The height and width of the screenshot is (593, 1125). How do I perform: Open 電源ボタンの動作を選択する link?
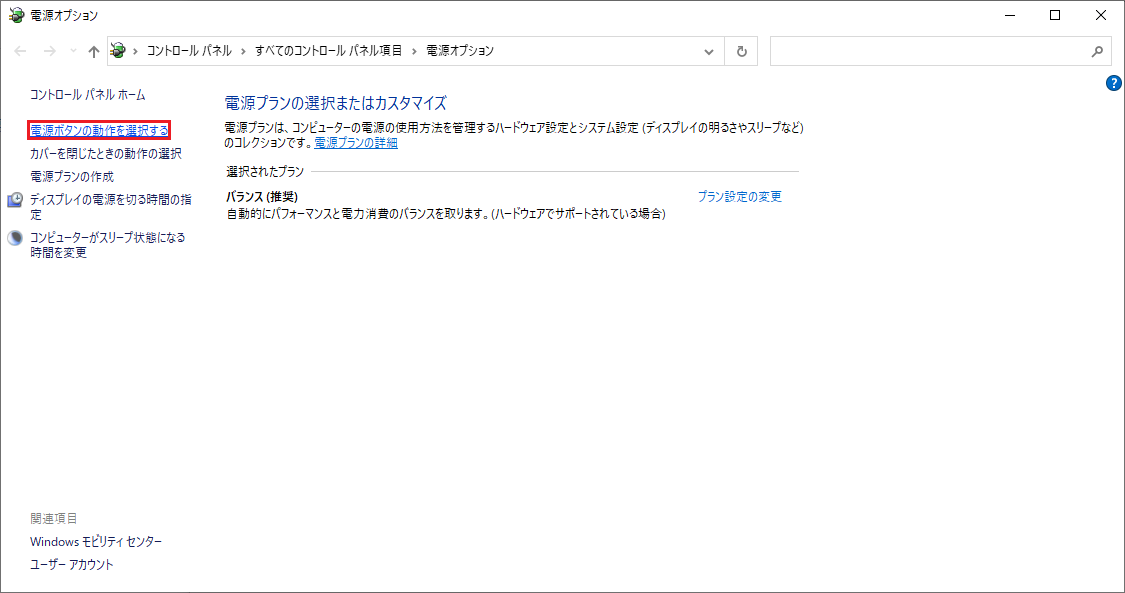[99, 130]
